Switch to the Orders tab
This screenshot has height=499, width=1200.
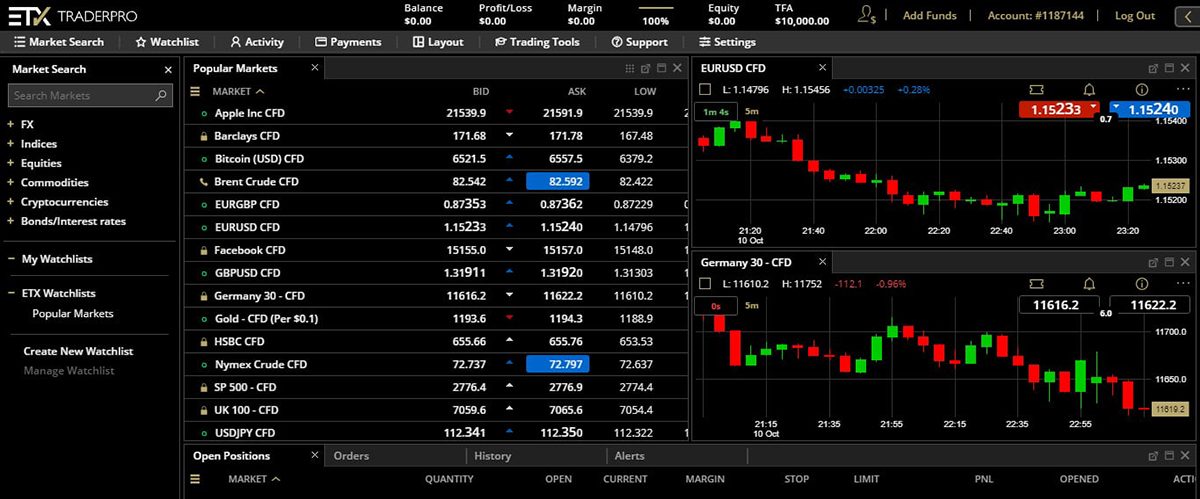pyautogui.click(x=351, y=456)
